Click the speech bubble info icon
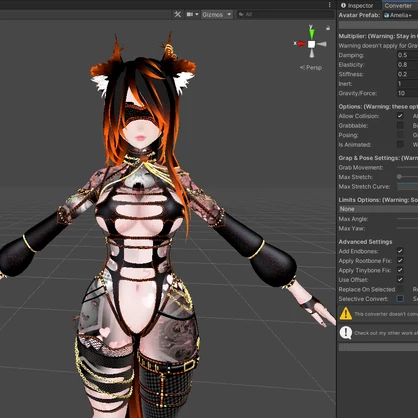The width and height of the screenshot is (418, 418). [346, 333]
